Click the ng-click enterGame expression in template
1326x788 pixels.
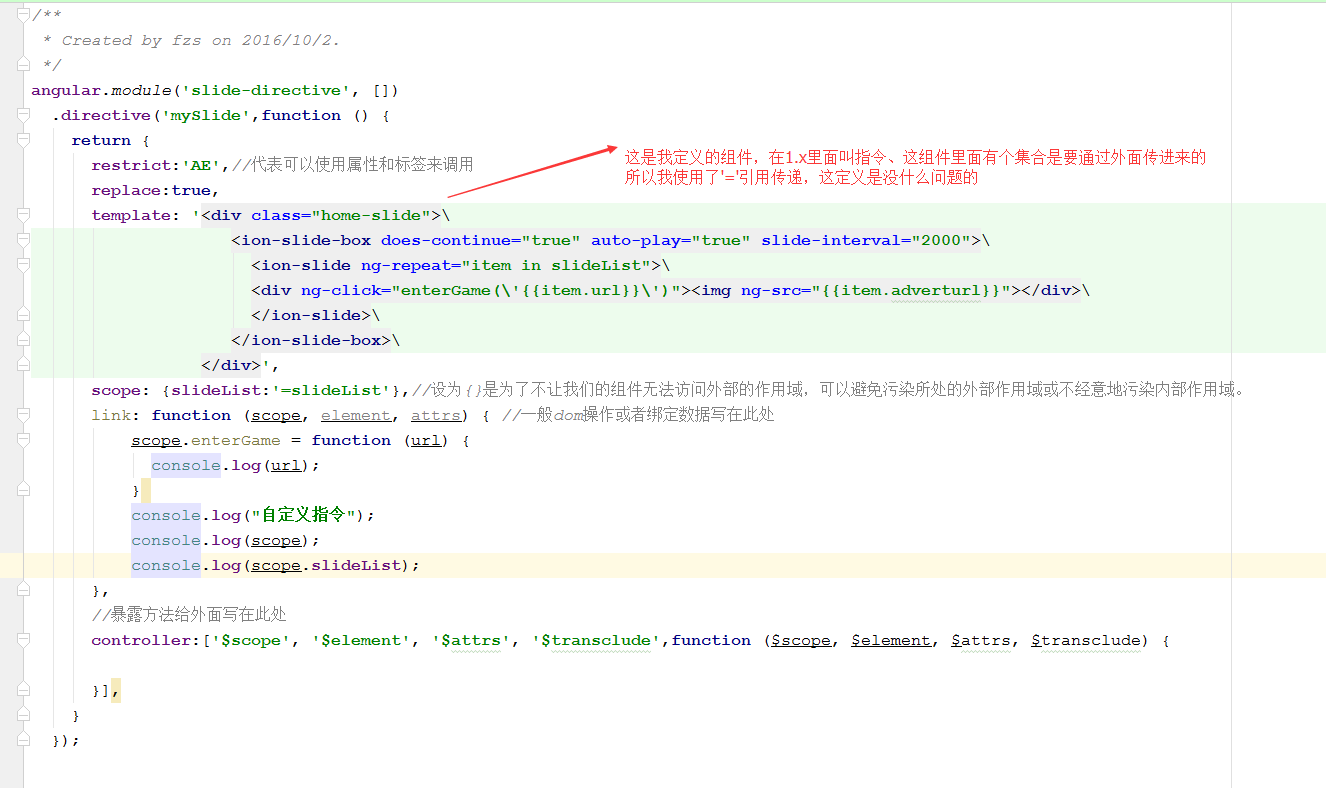[535, 290]
